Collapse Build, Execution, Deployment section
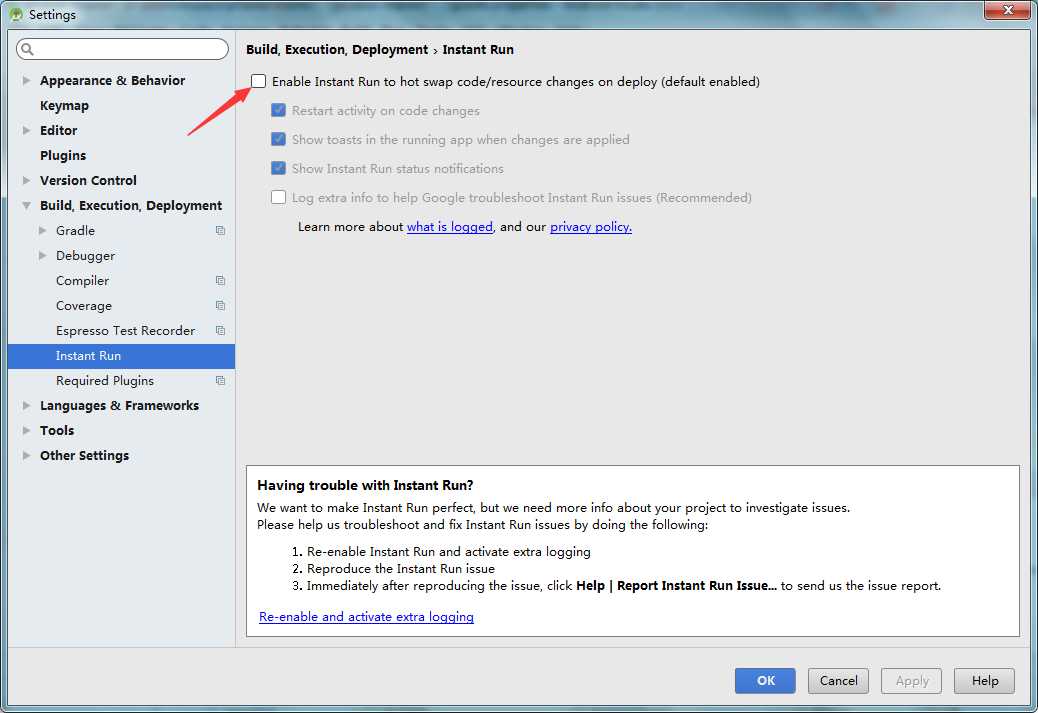 pyautogui.click(x=26, y=206)
